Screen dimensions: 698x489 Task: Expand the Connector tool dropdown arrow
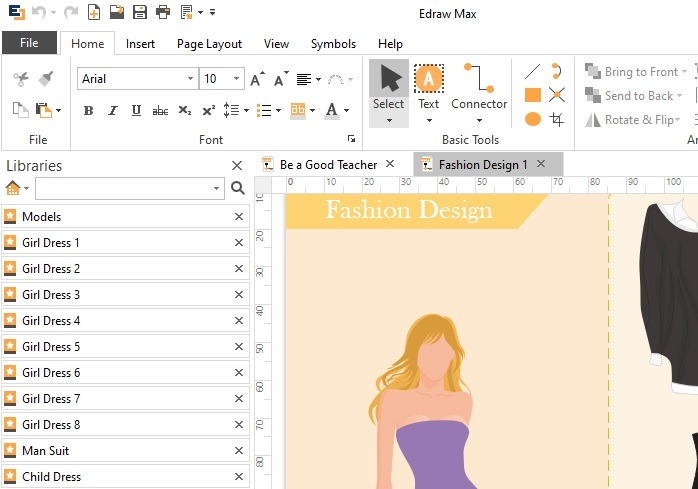pyautogui.click(x=479, y=120)
